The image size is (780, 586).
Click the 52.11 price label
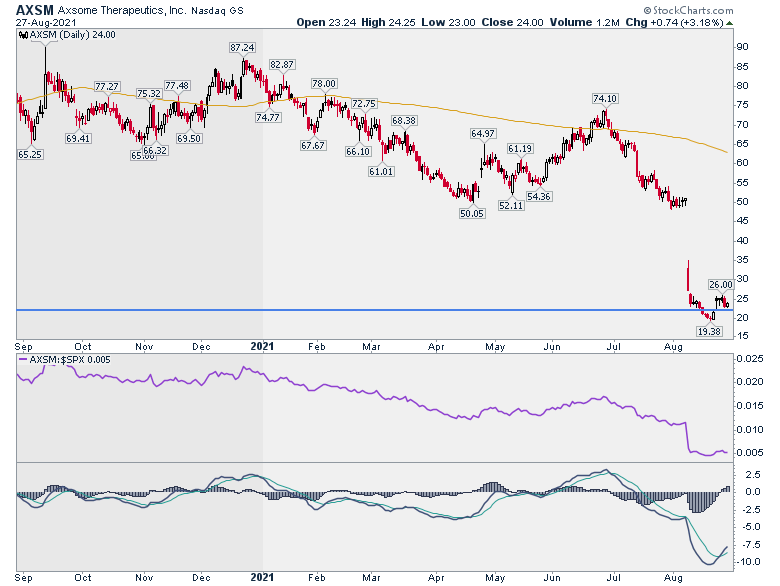point(511,205)
